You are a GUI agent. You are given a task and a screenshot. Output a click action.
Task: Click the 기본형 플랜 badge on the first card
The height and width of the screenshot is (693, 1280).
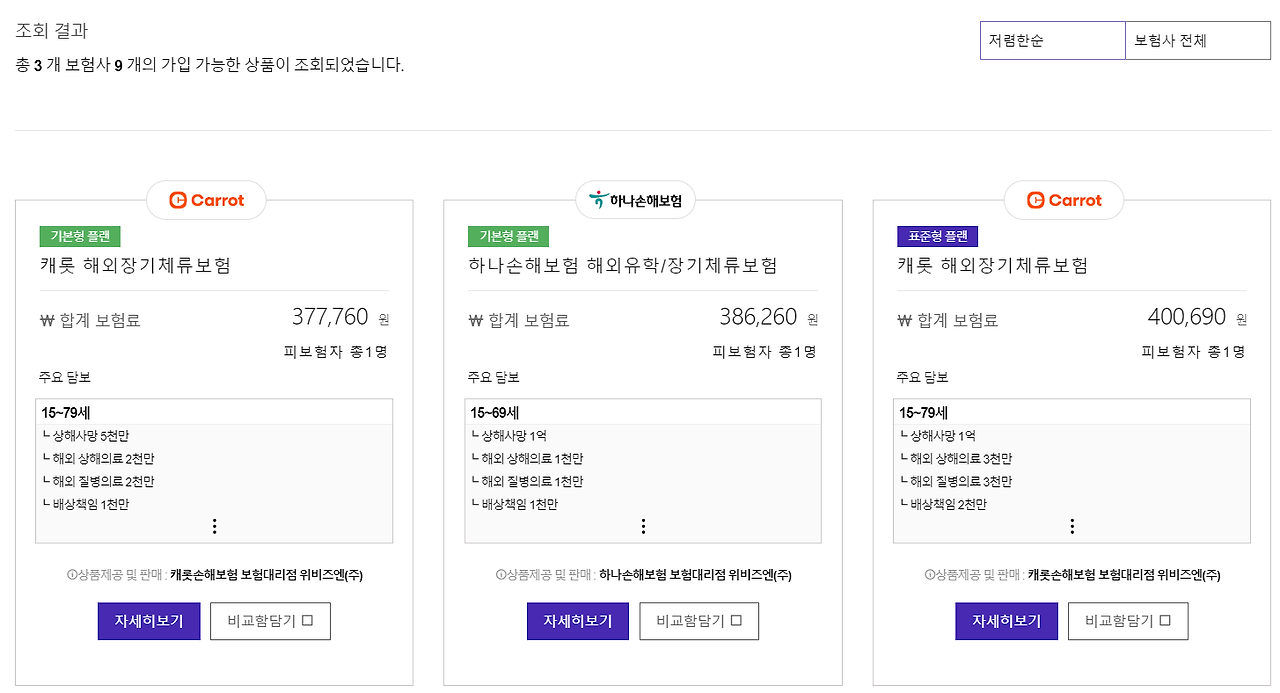point(79,236)
